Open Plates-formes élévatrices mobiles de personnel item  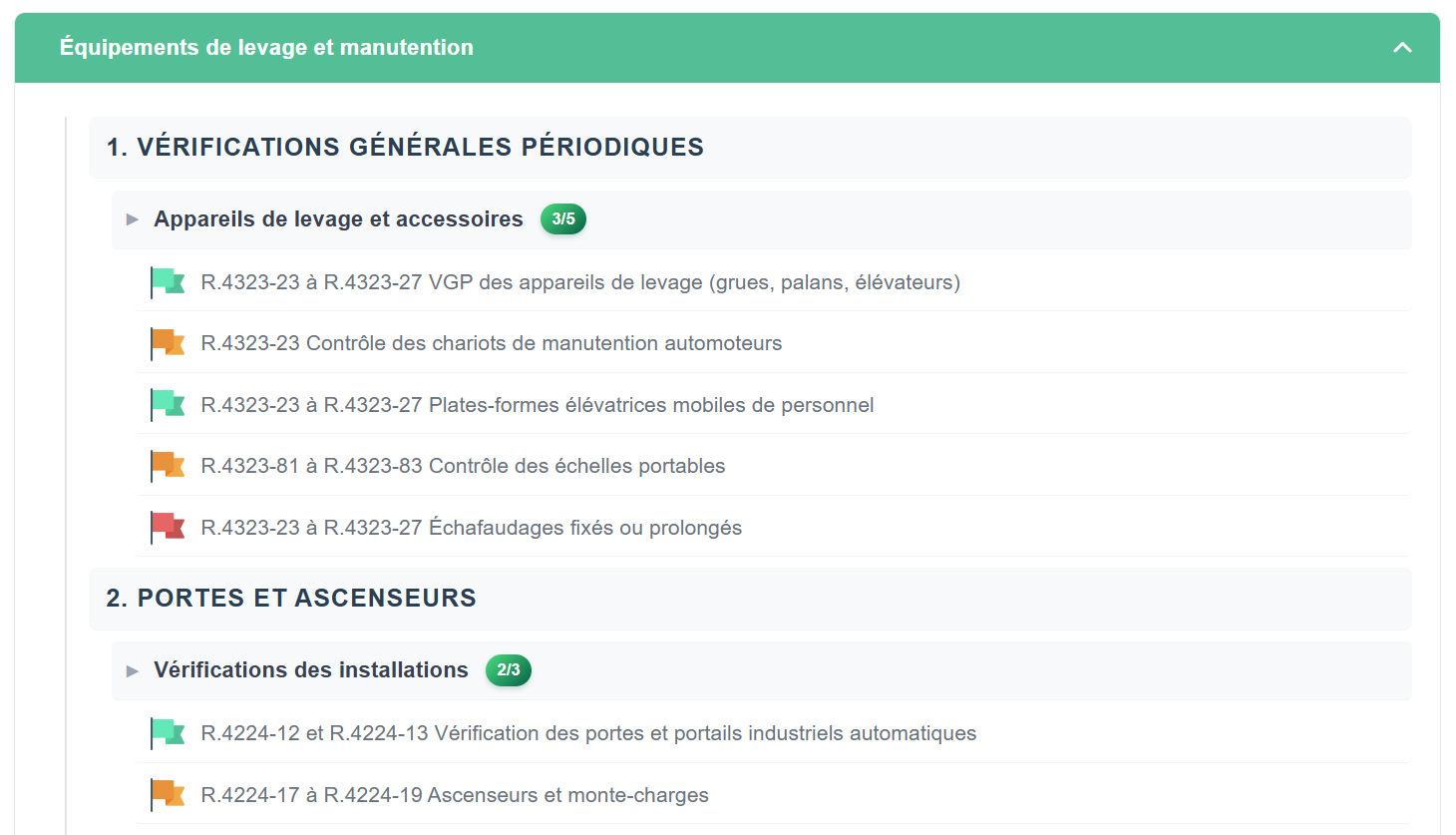tap(537, 405)
